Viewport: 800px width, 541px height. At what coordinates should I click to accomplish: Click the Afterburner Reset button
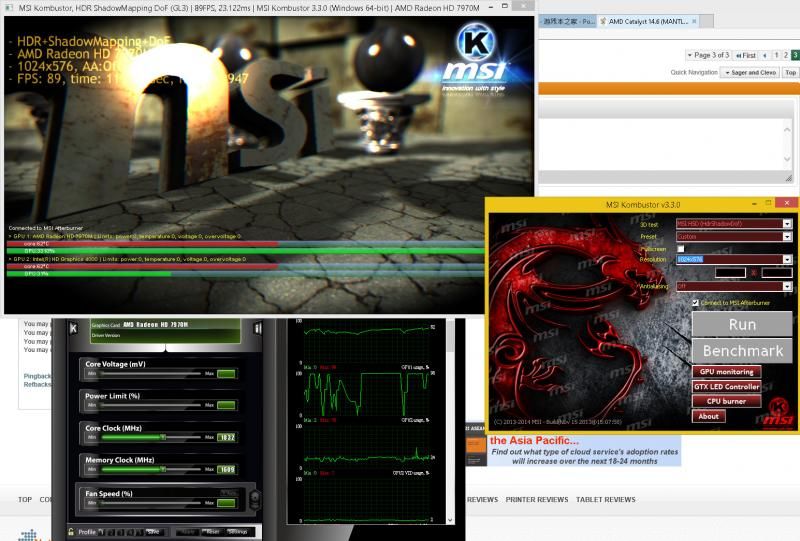click(212, 531)
